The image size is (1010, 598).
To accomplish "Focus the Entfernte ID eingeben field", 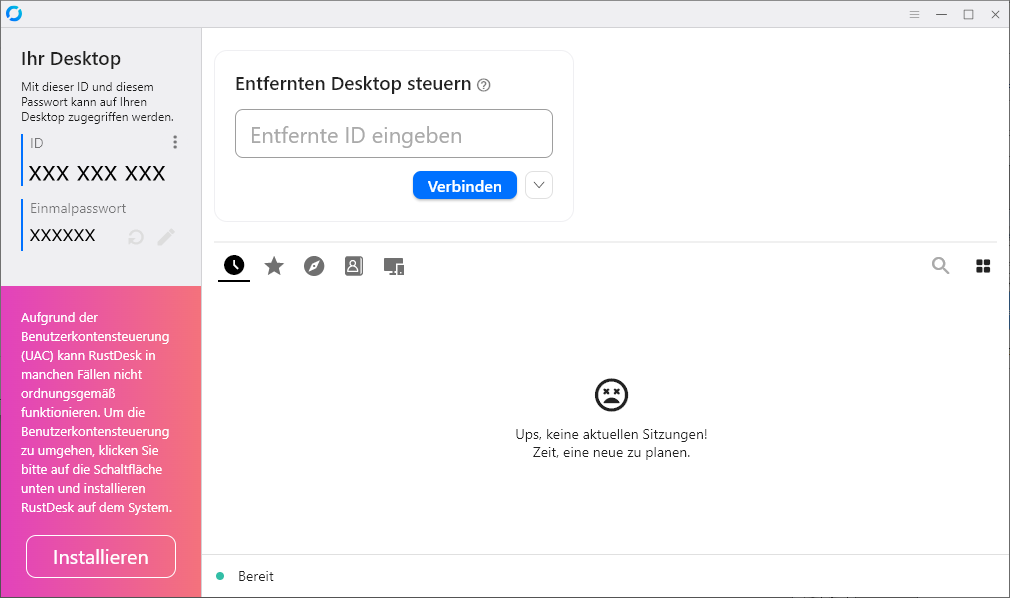I will pos(393,134).
